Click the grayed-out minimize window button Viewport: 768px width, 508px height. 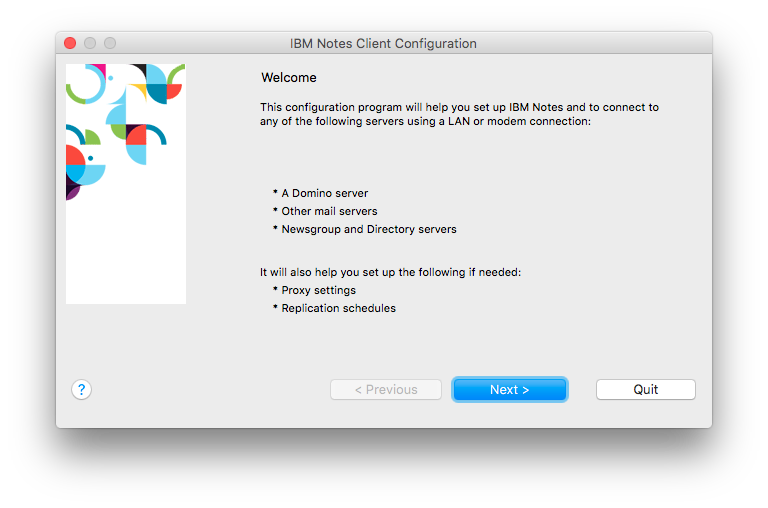90,43
